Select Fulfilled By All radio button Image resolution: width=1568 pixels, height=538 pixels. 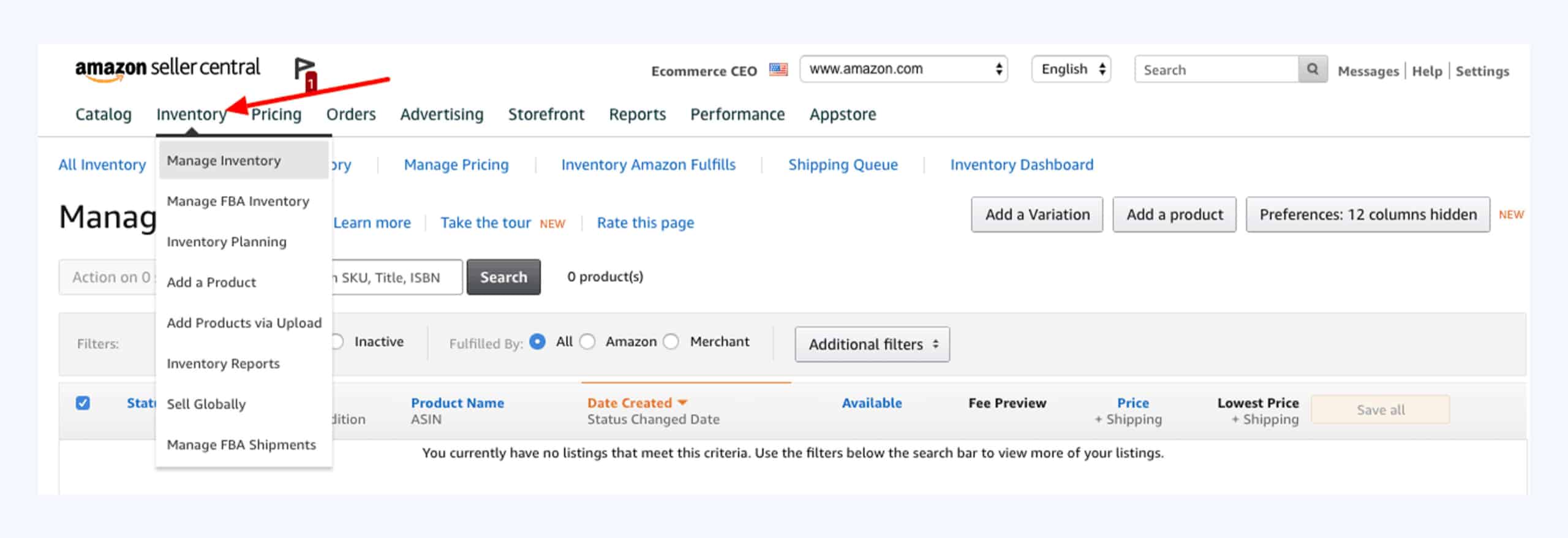(537, 342)
